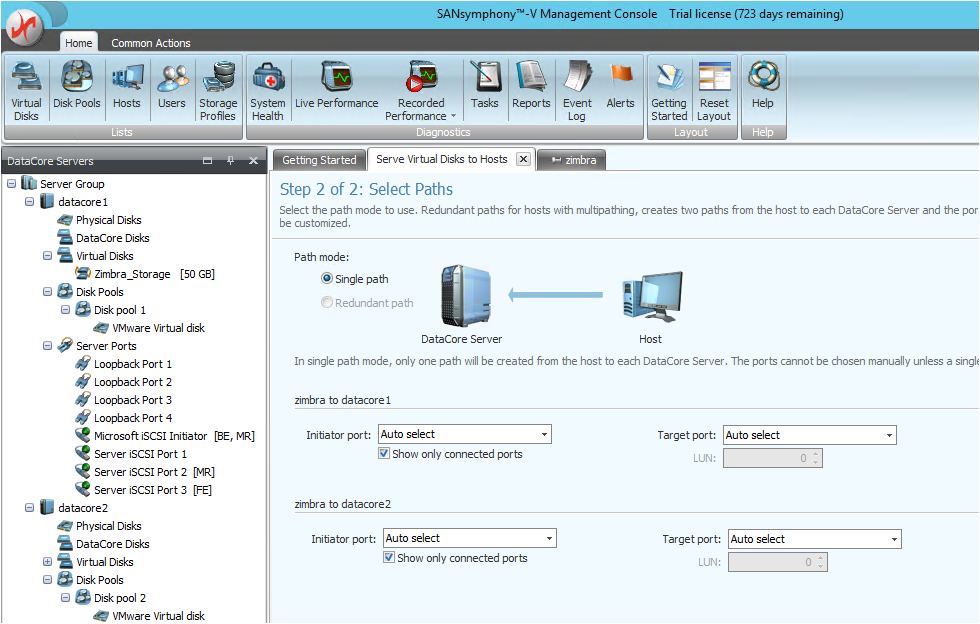The height and width of the screenshot is (624, 980).
Task: Collapse the Server Ports node
Action: 48,346
